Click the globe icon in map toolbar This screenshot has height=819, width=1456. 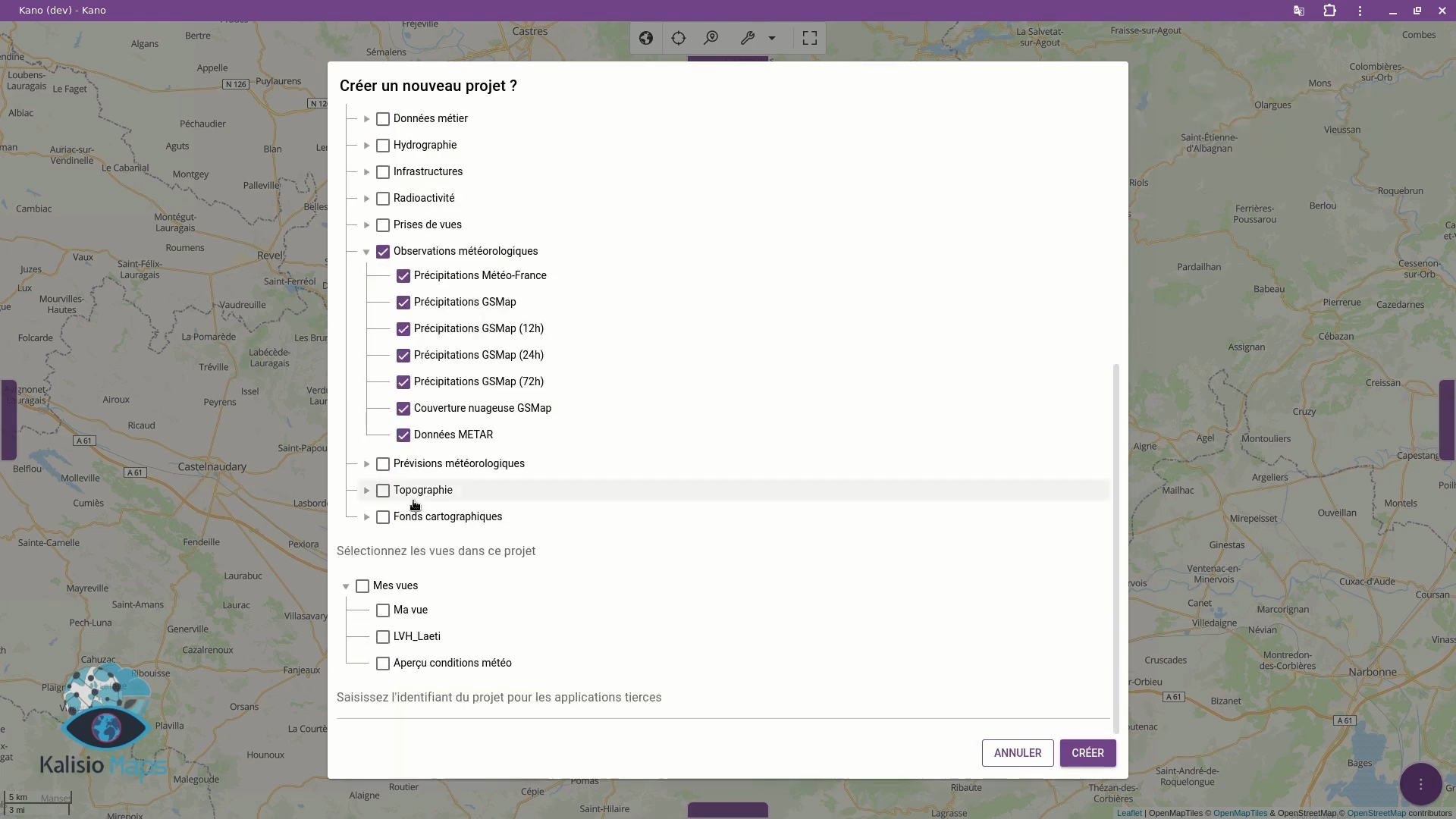[x=646, y=38]
